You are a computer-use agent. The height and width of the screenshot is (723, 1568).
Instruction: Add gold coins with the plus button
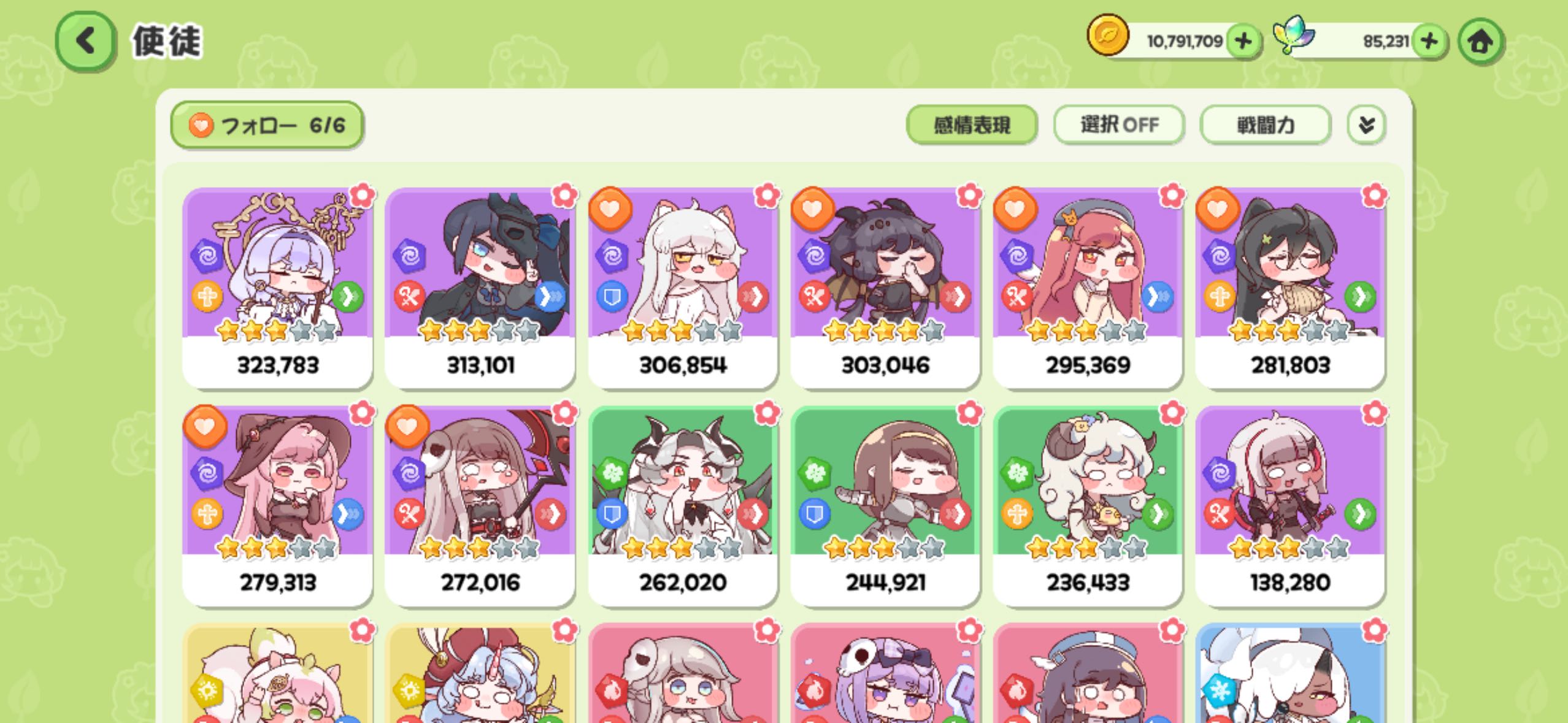(1243, 42)
